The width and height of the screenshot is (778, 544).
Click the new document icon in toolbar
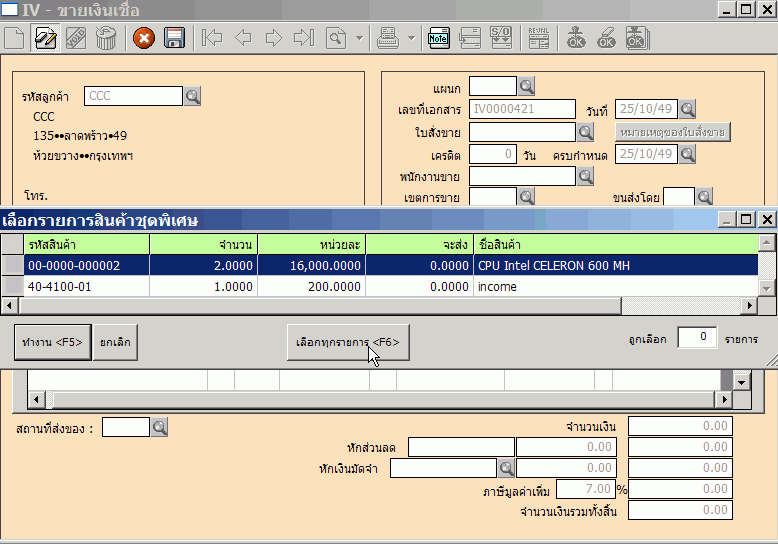click(14, 39)
